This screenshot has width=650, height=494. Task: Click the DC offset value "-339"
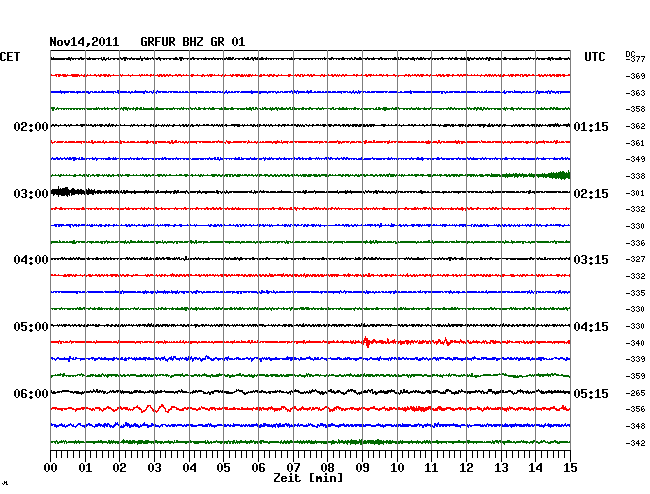635,359
